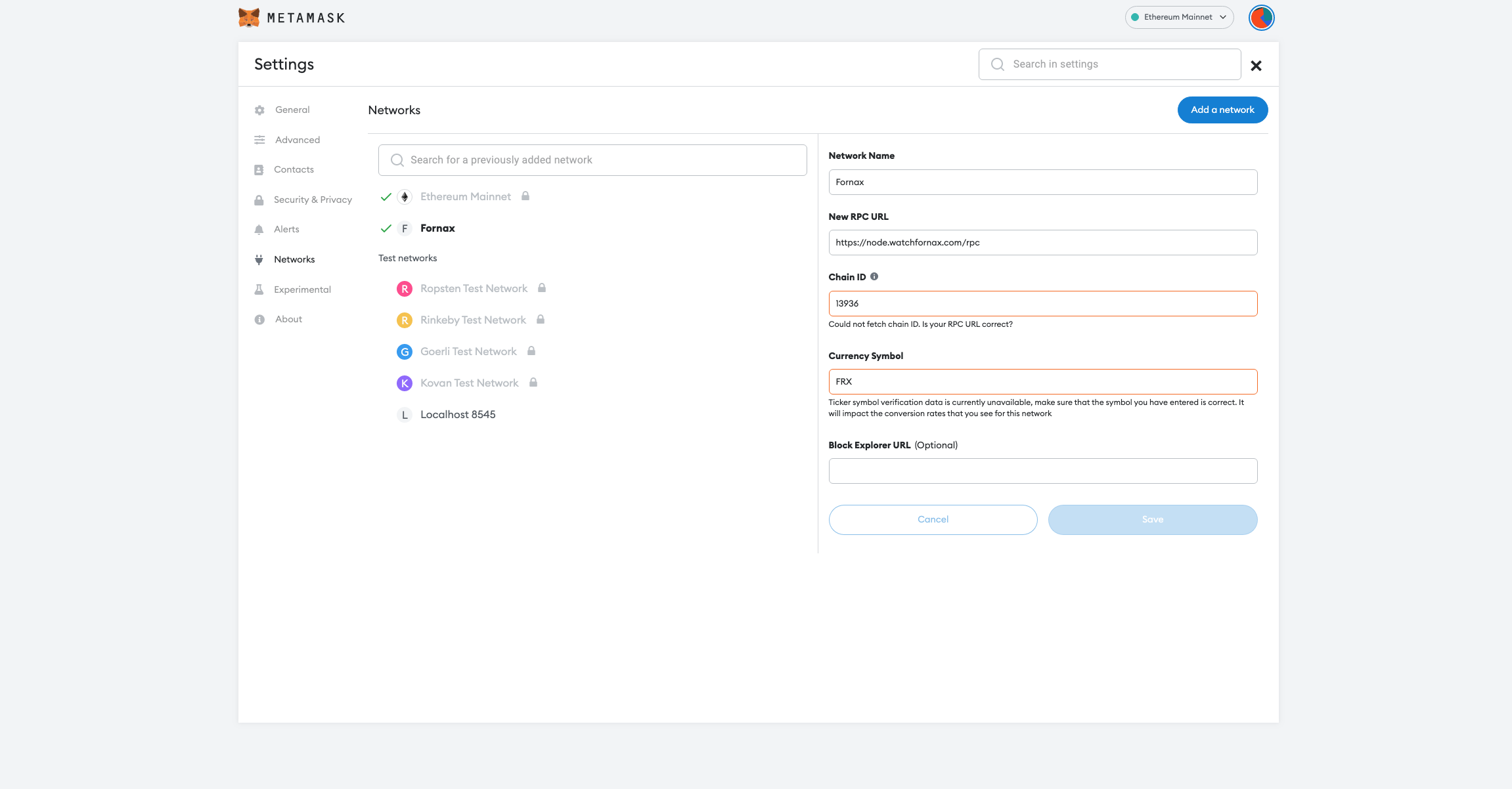The width and height of the screenshot is (1512, 789).
Task: Select the Fornax network entry
Action: [x=437, y=228]
